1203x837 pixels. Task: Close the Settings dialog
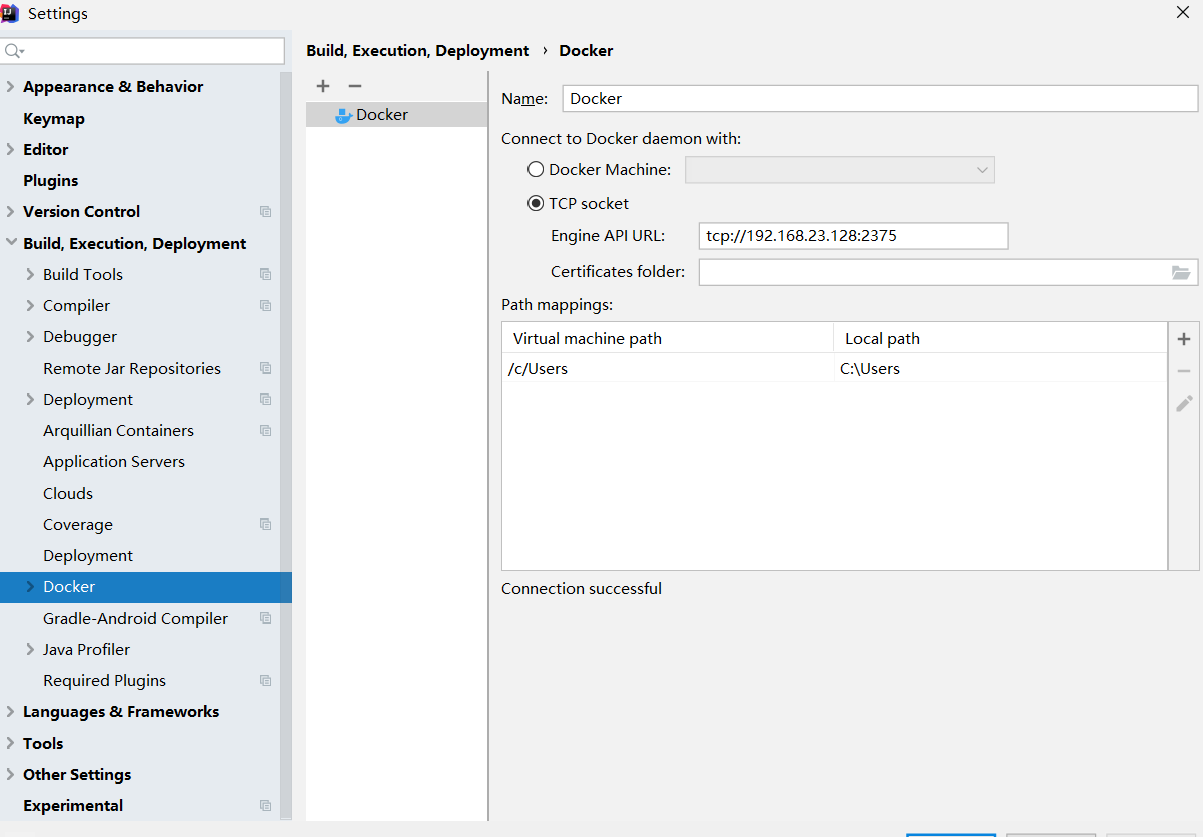[1183, 12]
